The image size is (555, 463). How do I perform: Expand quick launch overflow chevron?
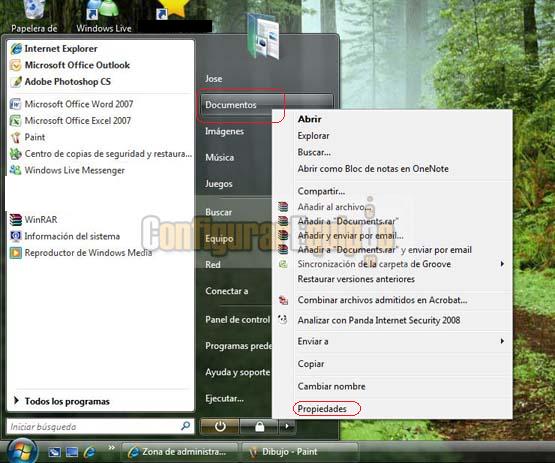pos(112,447)
